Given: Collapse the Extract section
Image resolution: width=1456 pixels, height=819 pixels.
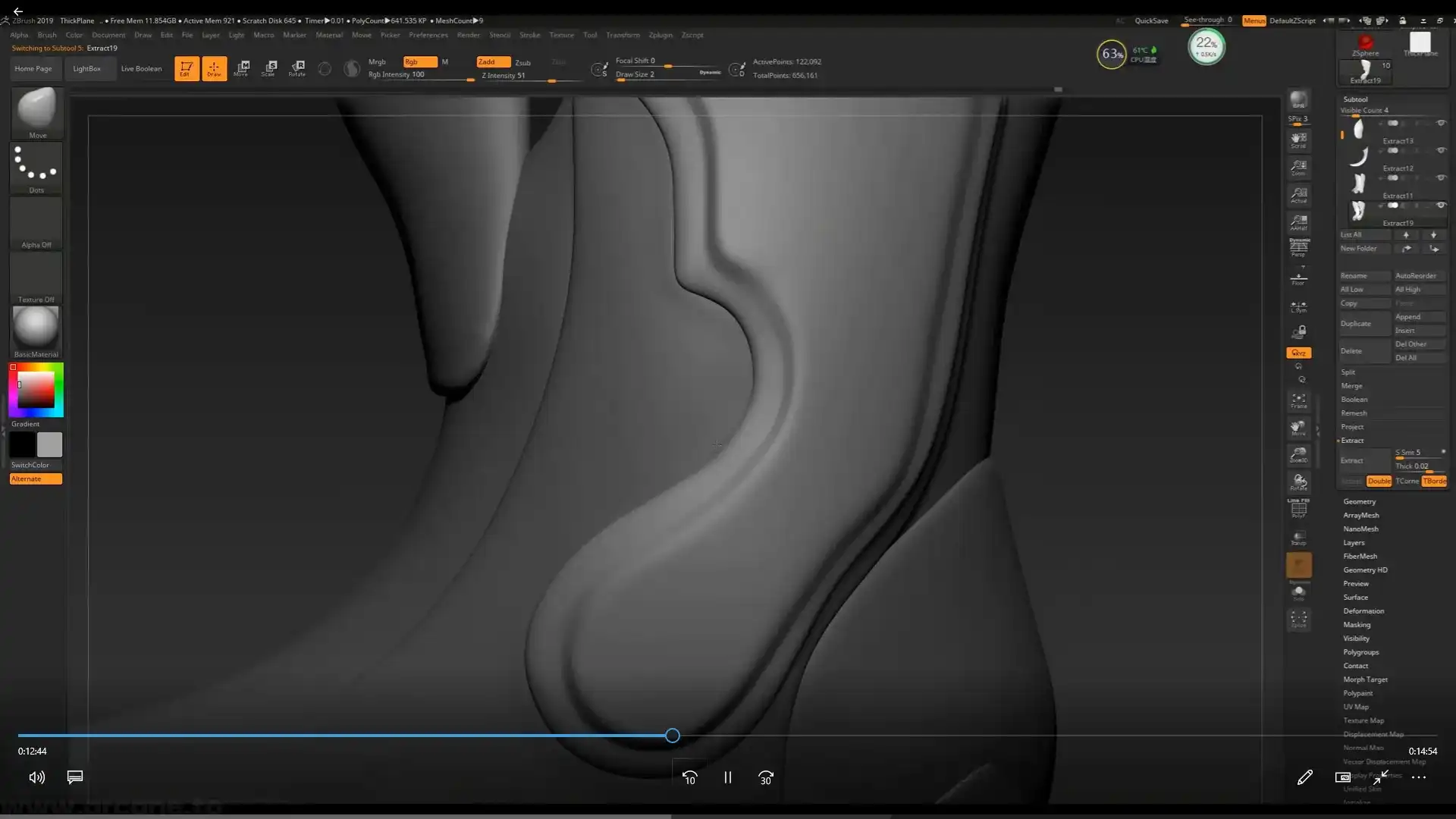Looking at the screenshot, I should pos(1351,441).
